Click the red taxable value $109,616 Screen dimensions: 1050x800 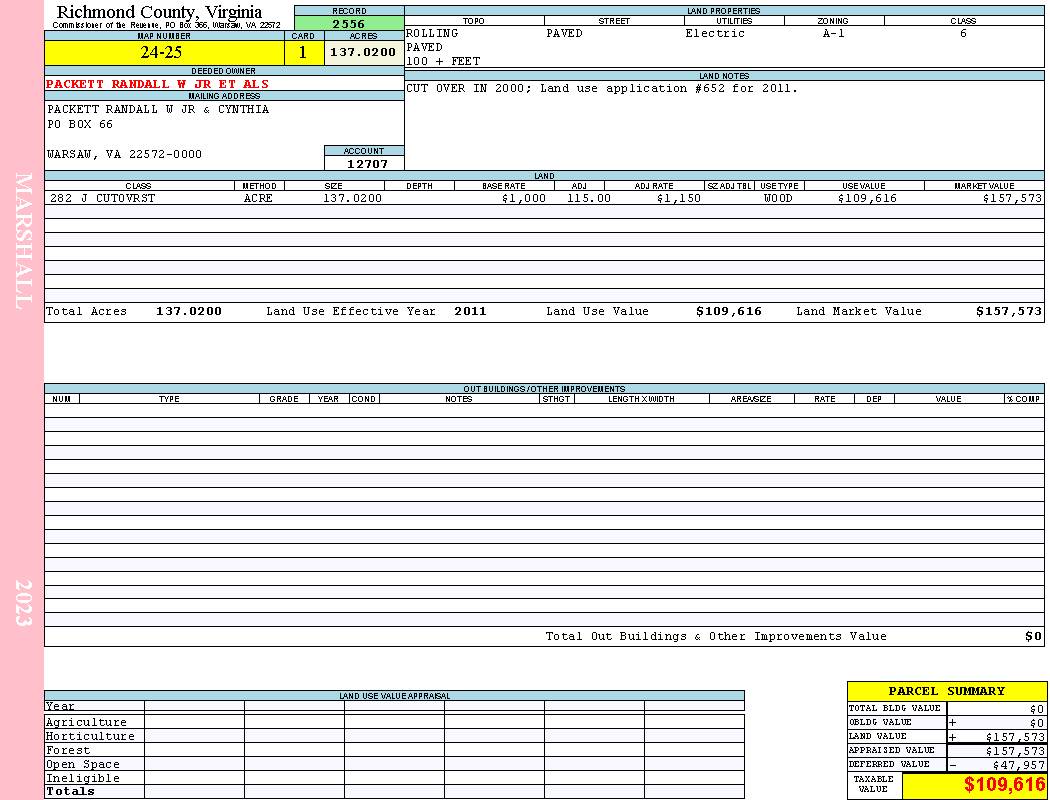[x=1004, y=785]
